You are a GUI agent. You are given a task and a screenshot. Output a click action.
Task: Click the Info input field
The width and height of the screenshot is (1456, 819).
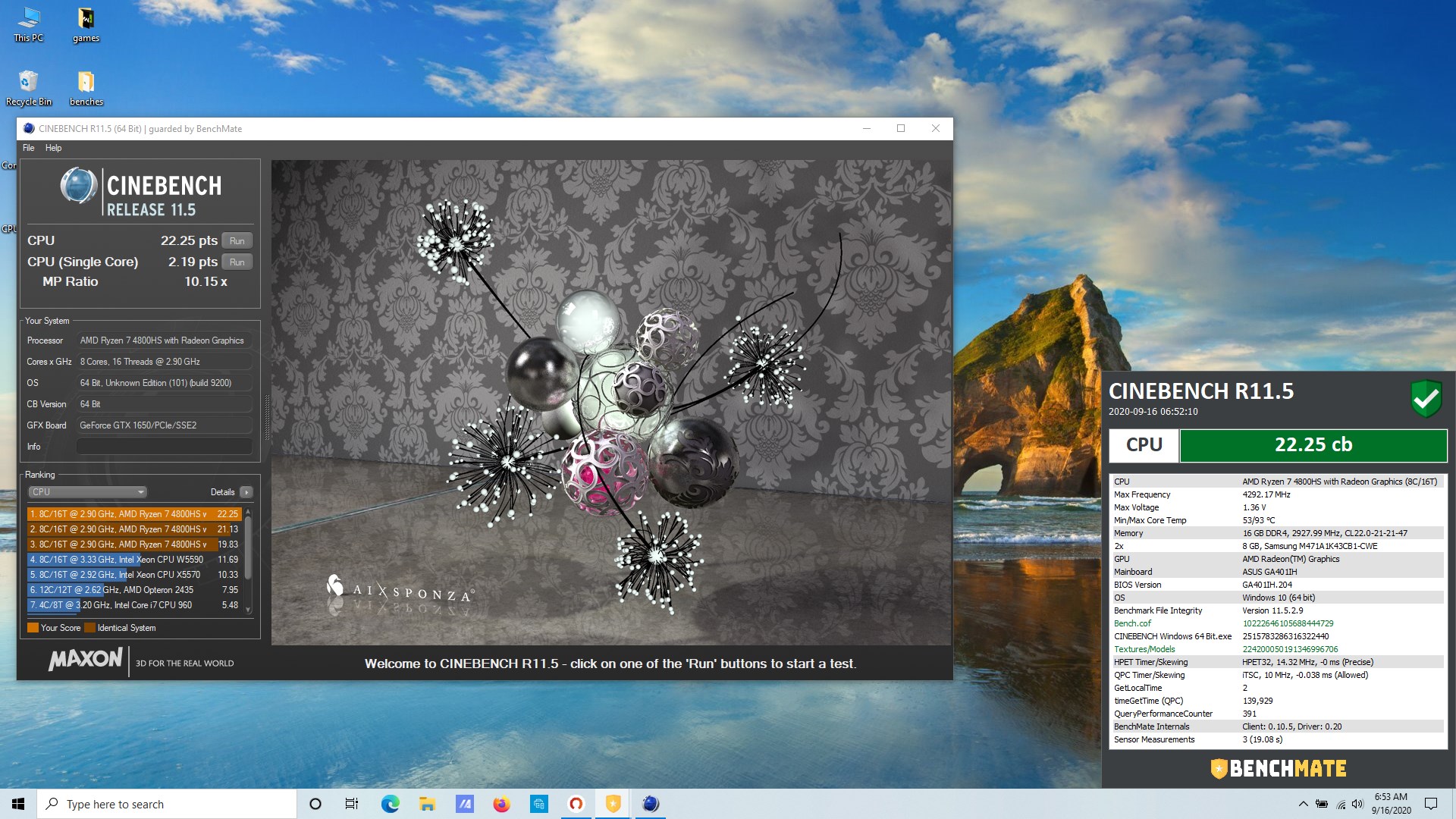point(164,447)
